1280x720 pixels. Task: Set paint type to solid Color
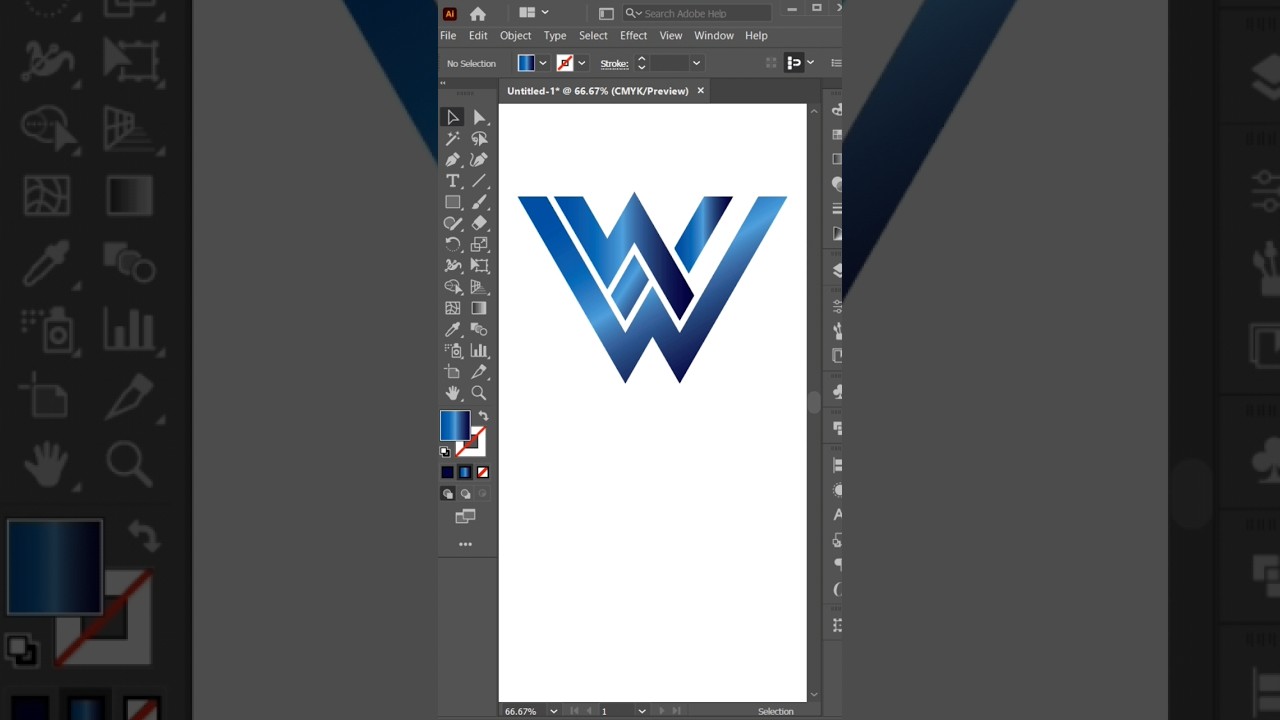pyautogui.click(x=447, y=472)
